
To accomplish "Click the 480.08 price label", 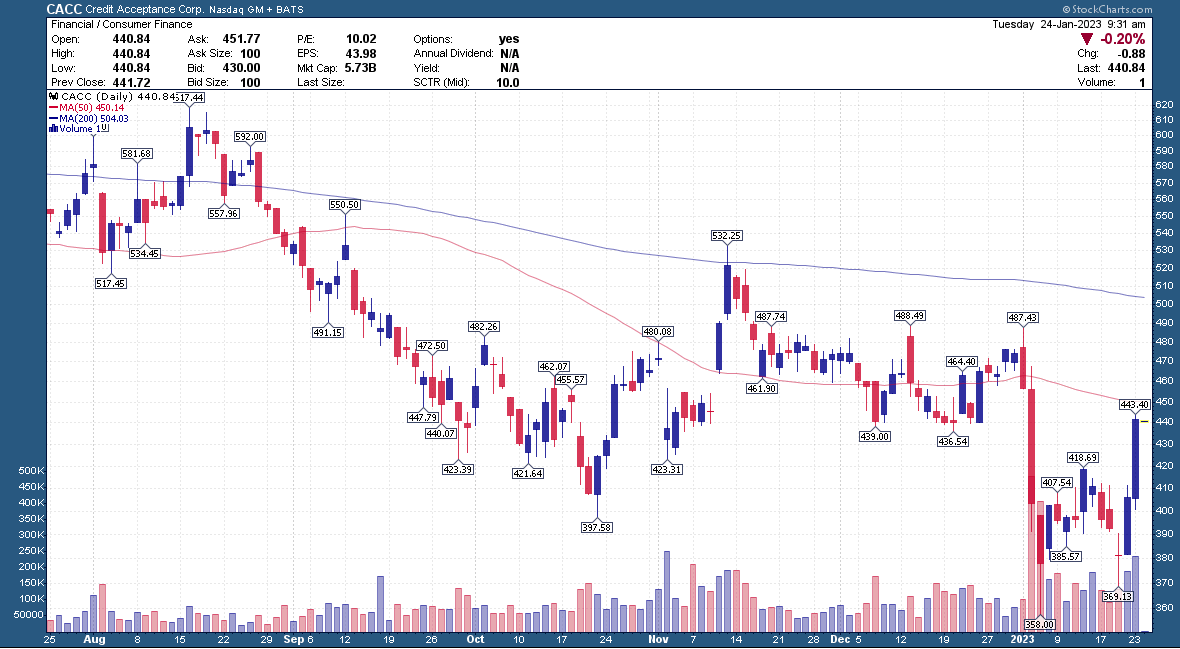I will coord(658,331).
